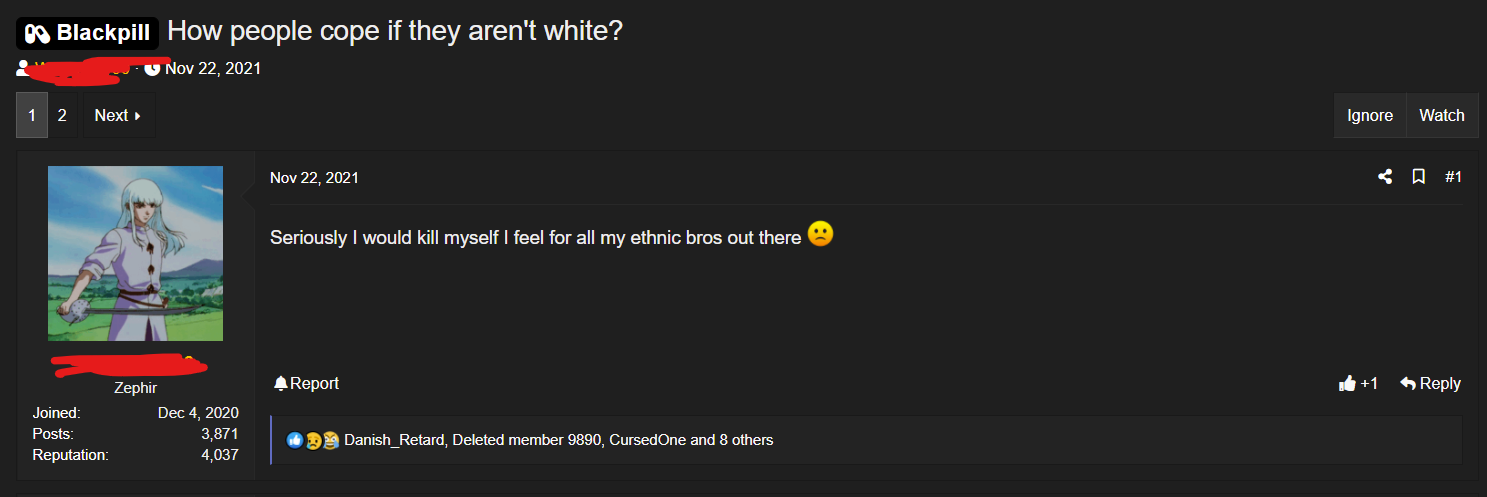Click the Next page button
This screenshot has width=1487, height=497.
click(x=118, y=115)
